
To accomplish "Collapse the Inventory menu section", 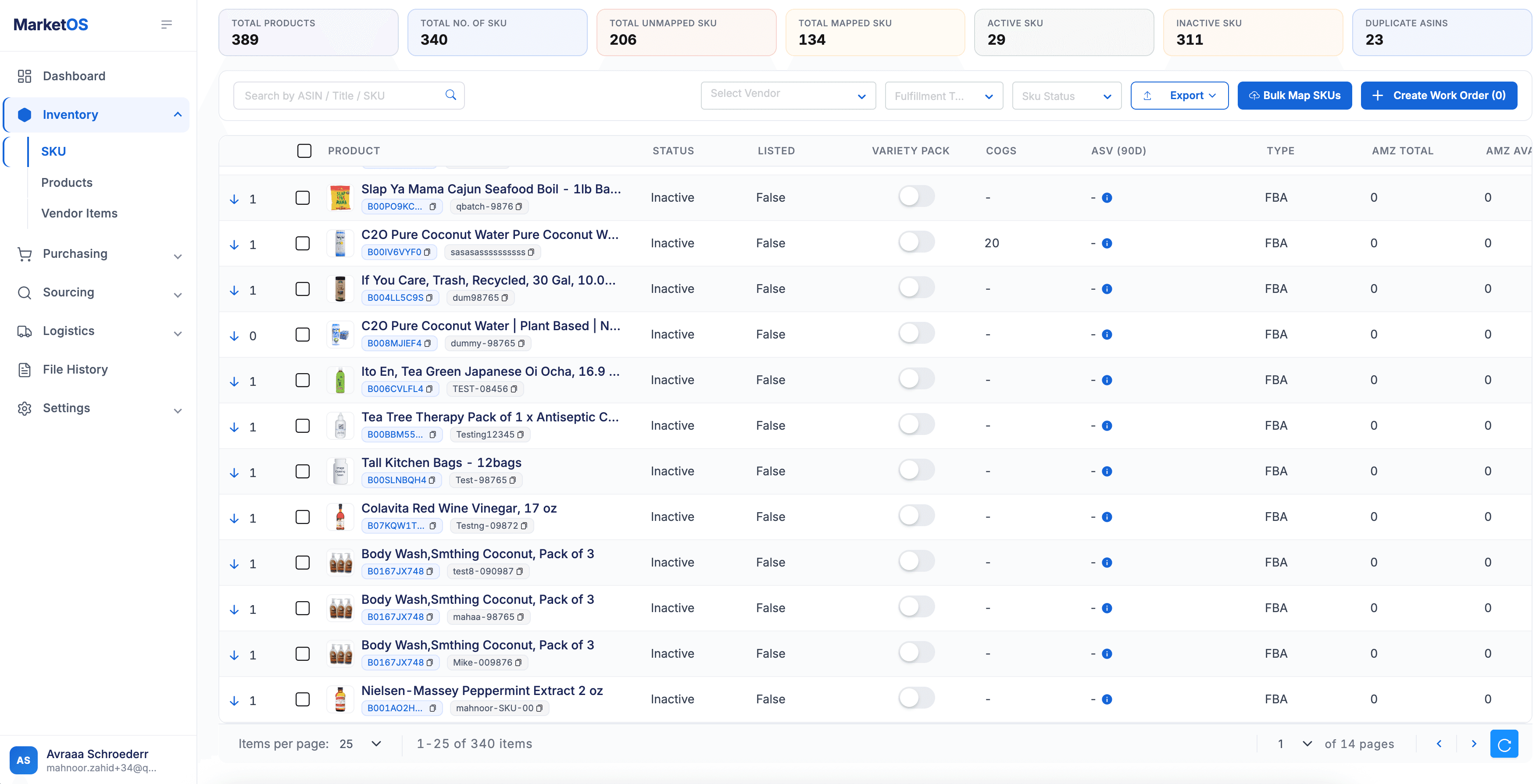I will click(178, 114).
